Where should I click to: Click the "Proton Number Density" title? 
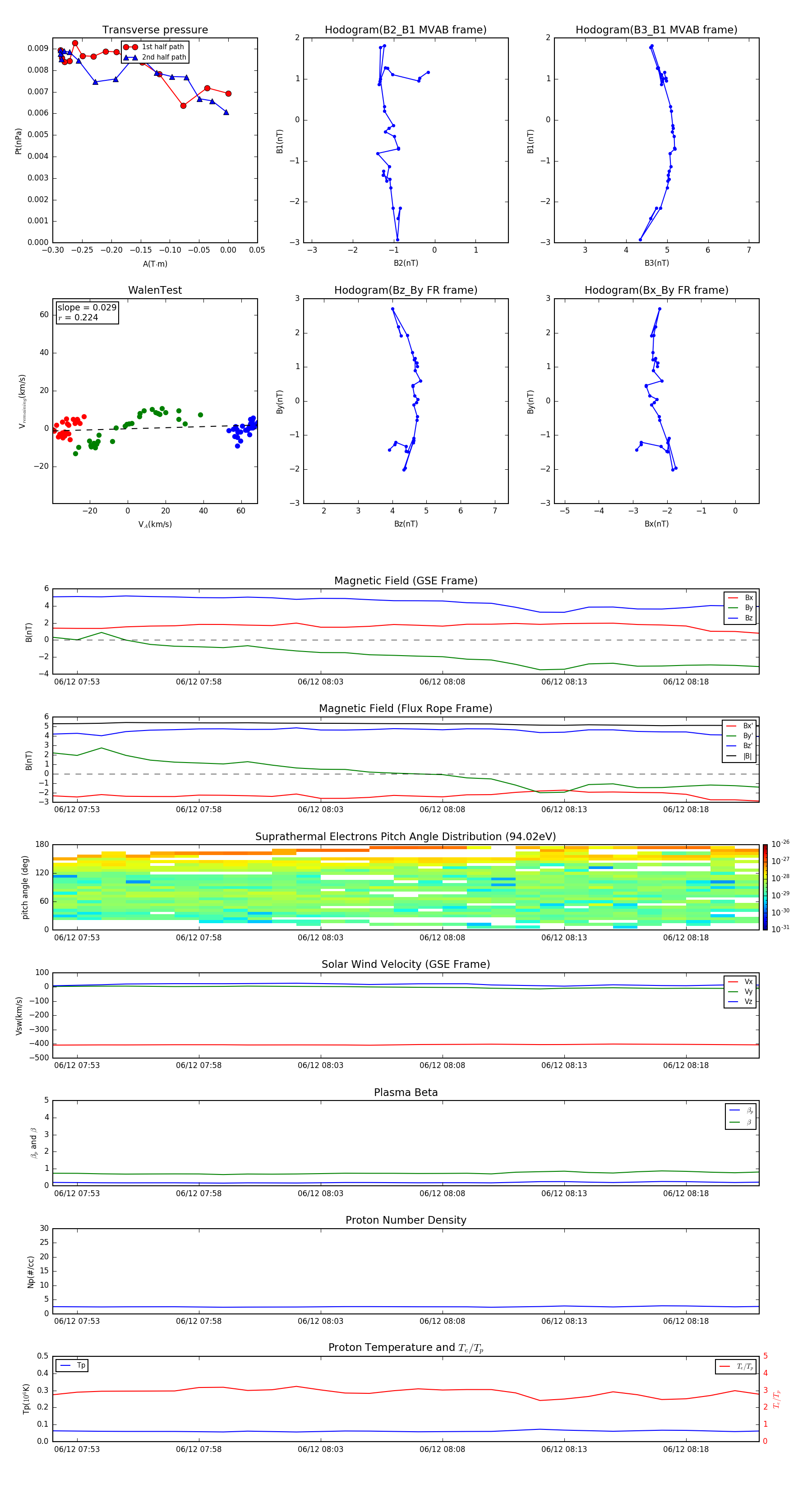coord(406,1220)
